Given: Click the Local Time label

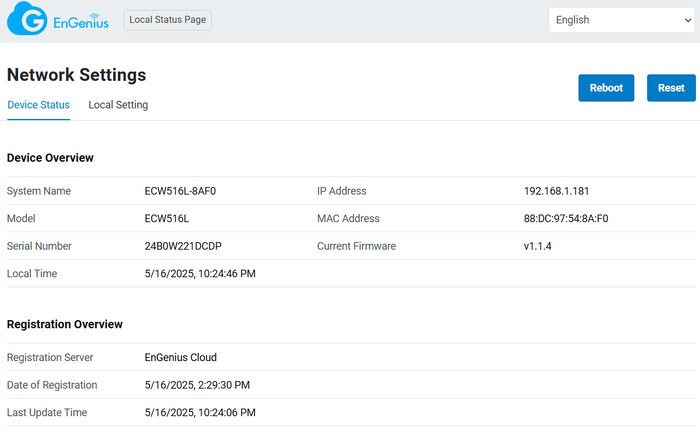Looking at the screenshot, I should click(x=32, y=274).
